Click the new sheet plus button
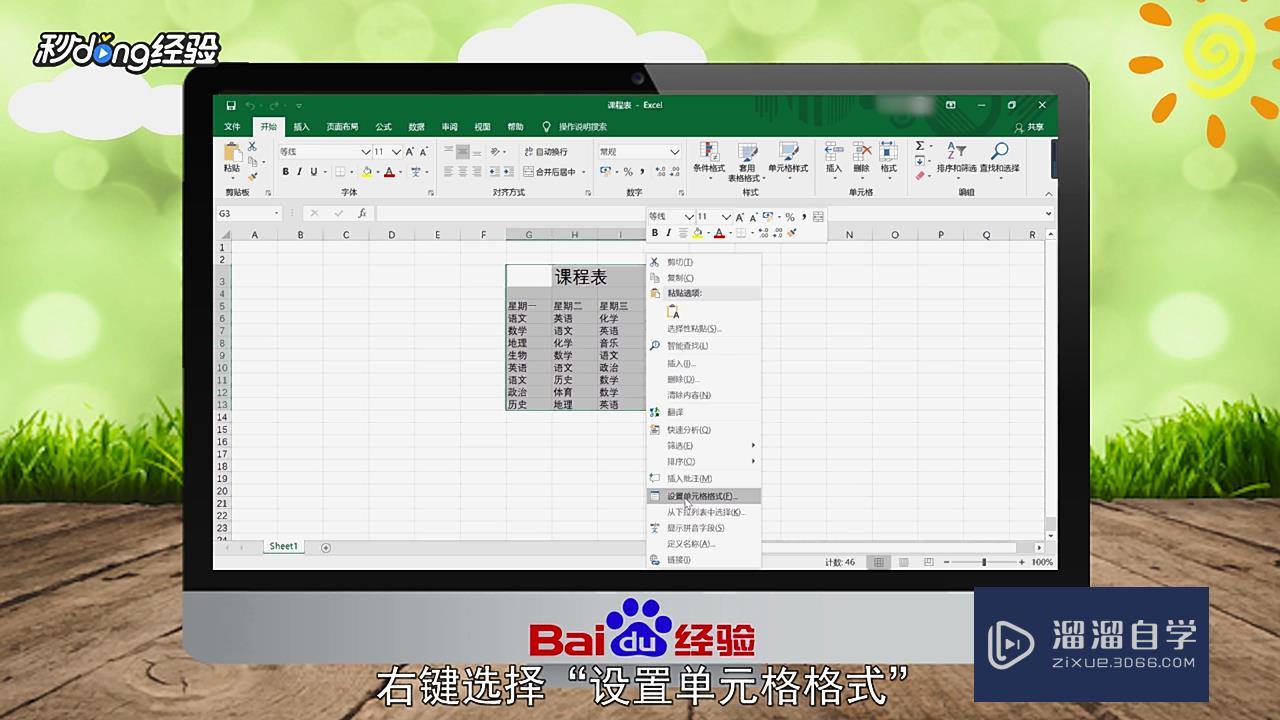1280x720 pixels. 326,547
